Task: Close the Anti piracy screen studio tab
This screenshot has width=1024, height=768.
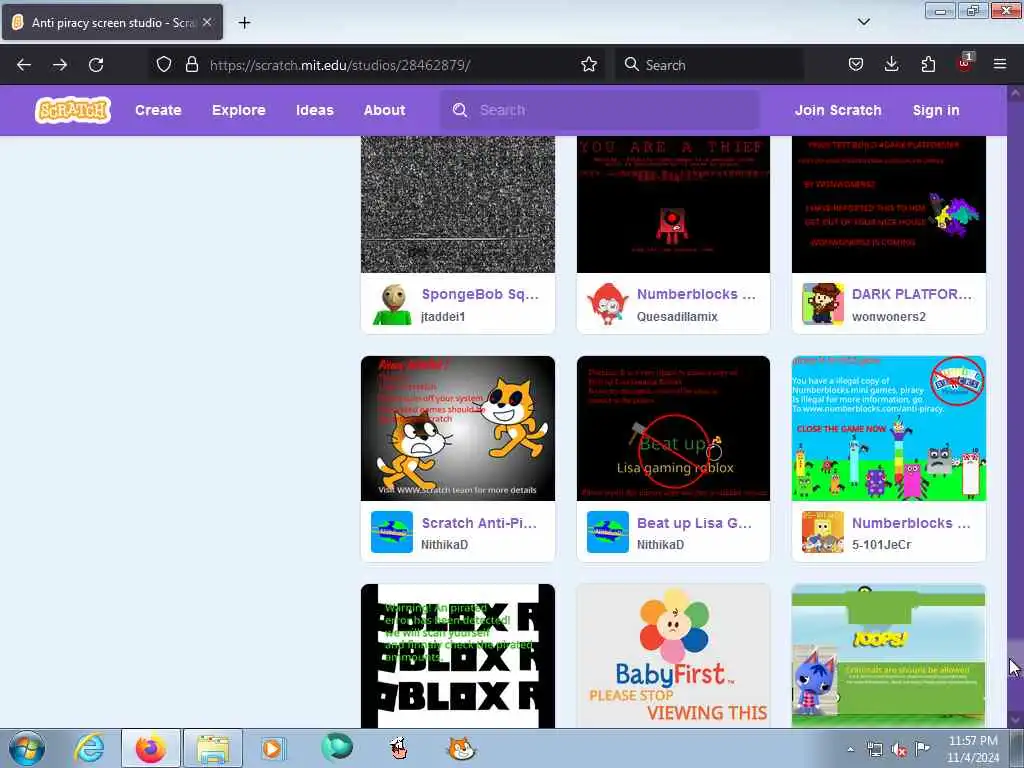Action: [207, 22]
